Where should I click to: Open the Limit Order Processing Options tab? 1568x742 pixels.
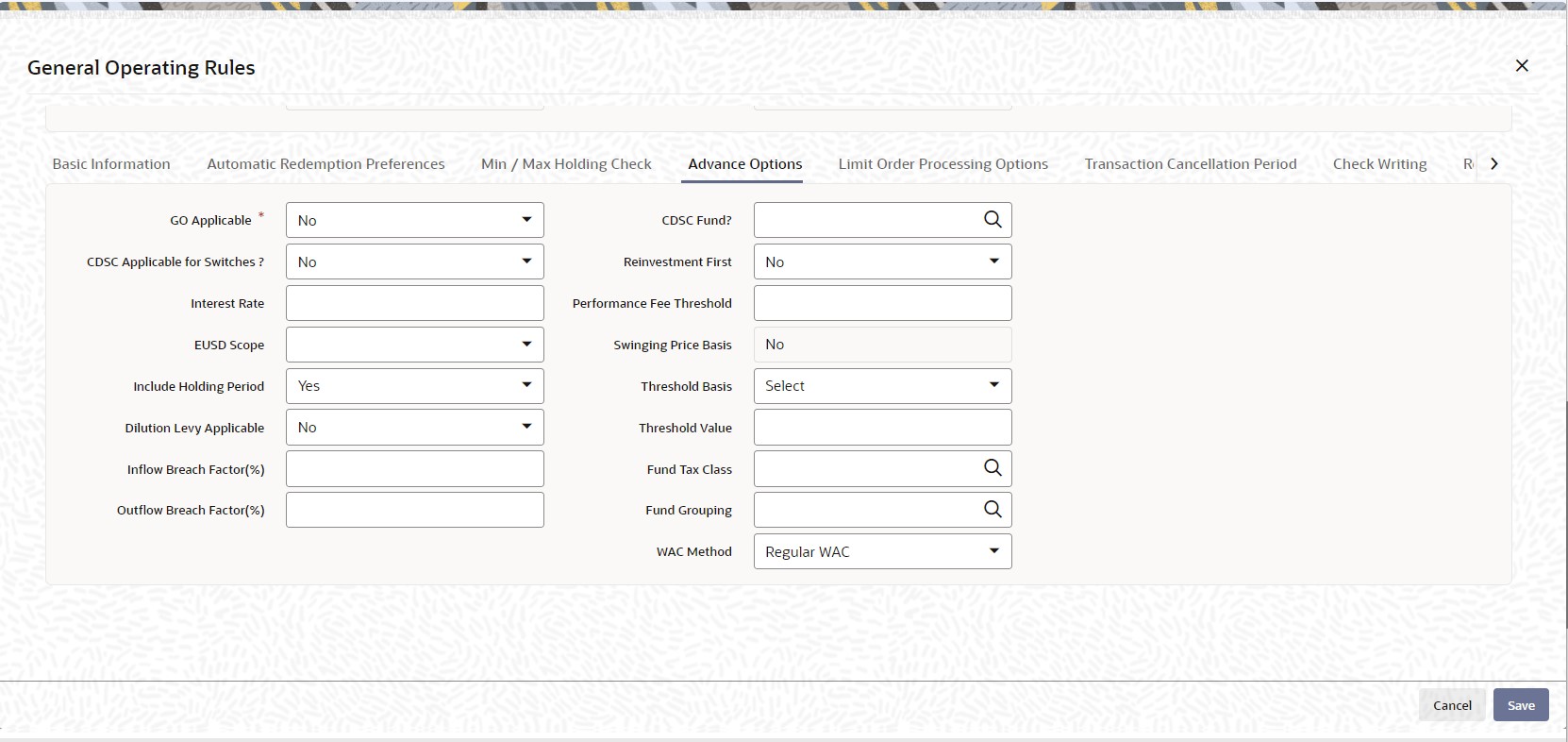(943, 163)
